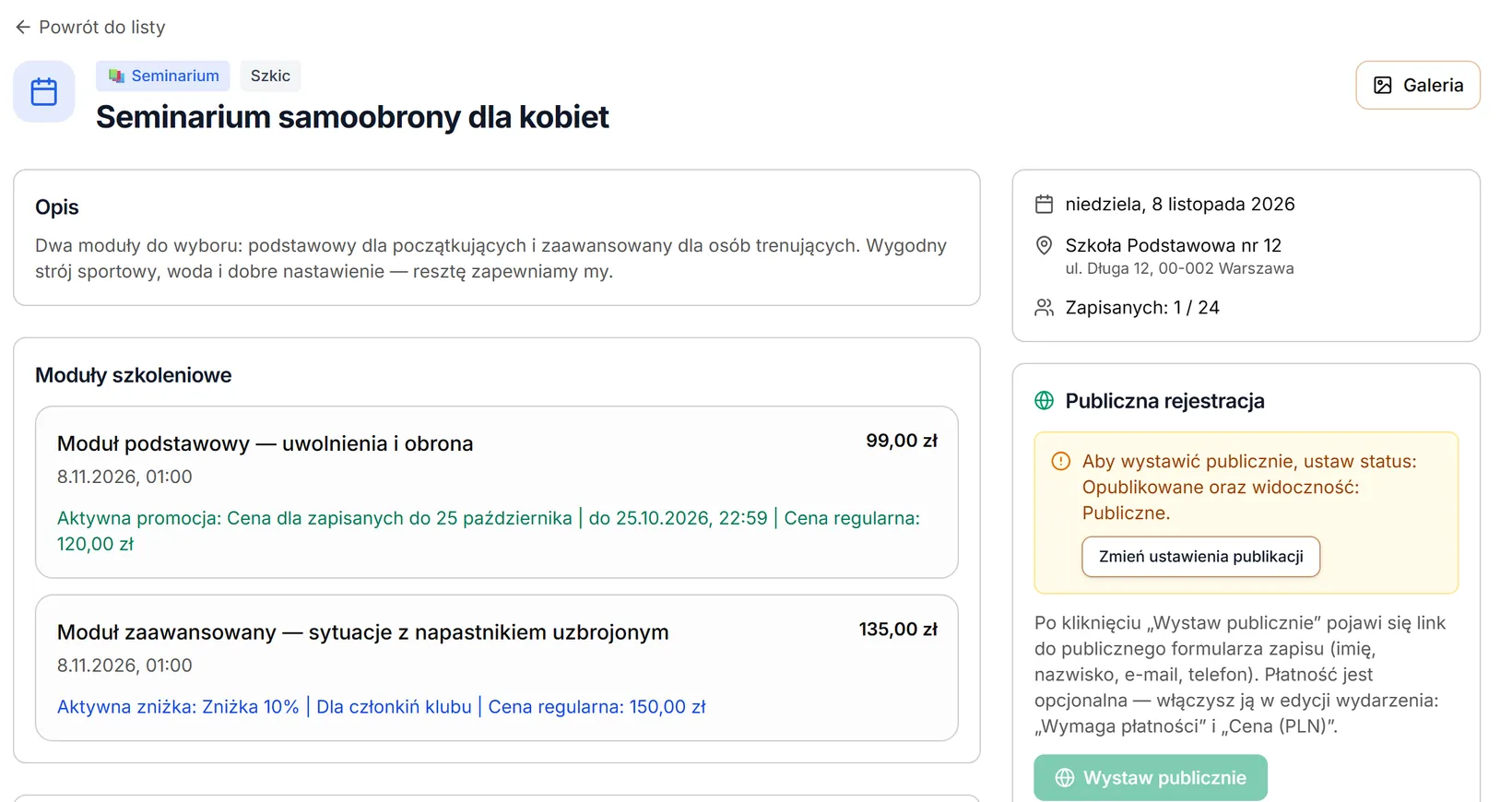Viewport: 1512px width, 802px height.
Task: Click the description paragraph under Opis
Action: click(x=490, y=258)
